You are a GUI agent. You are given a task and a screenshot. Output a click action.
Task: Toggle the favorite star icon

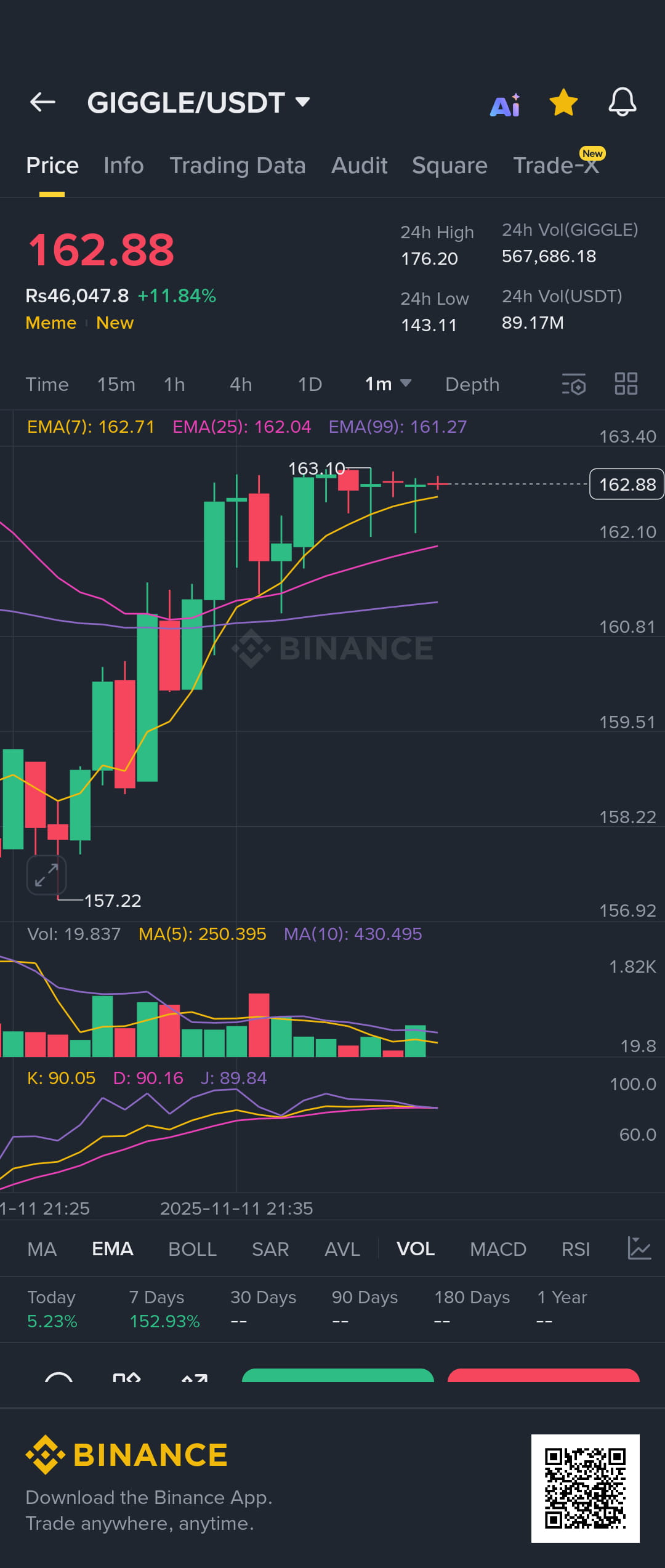(x=563, y=102)
